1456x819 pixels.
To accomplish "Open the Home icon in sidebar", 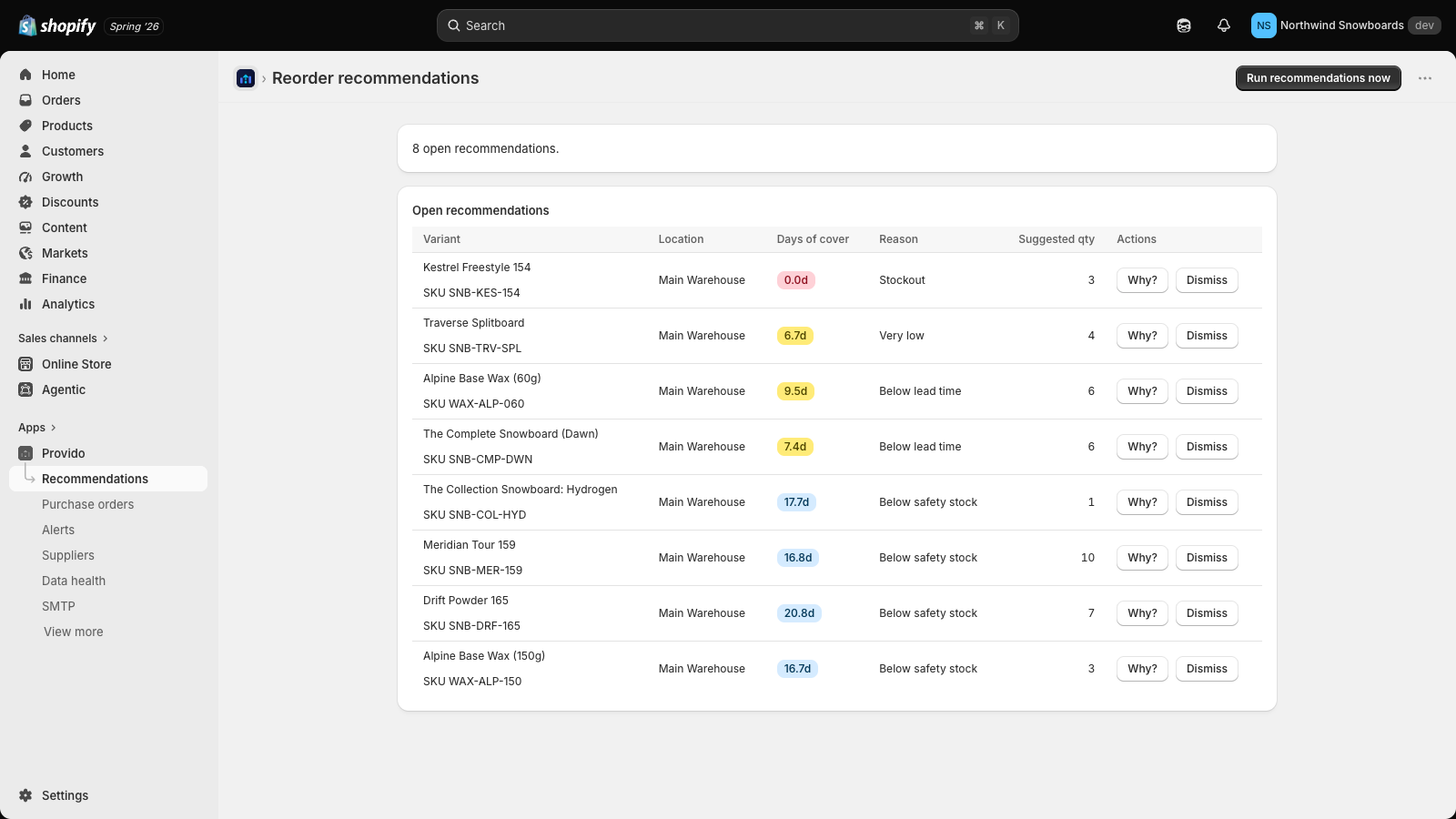I will 25,75.
